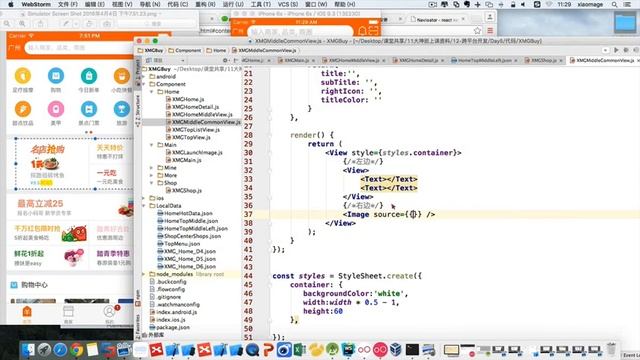Collapse the LocalData folder in project tree
Image resolution: width=640 pixels, height=360 pixels.
coord(144,206)
